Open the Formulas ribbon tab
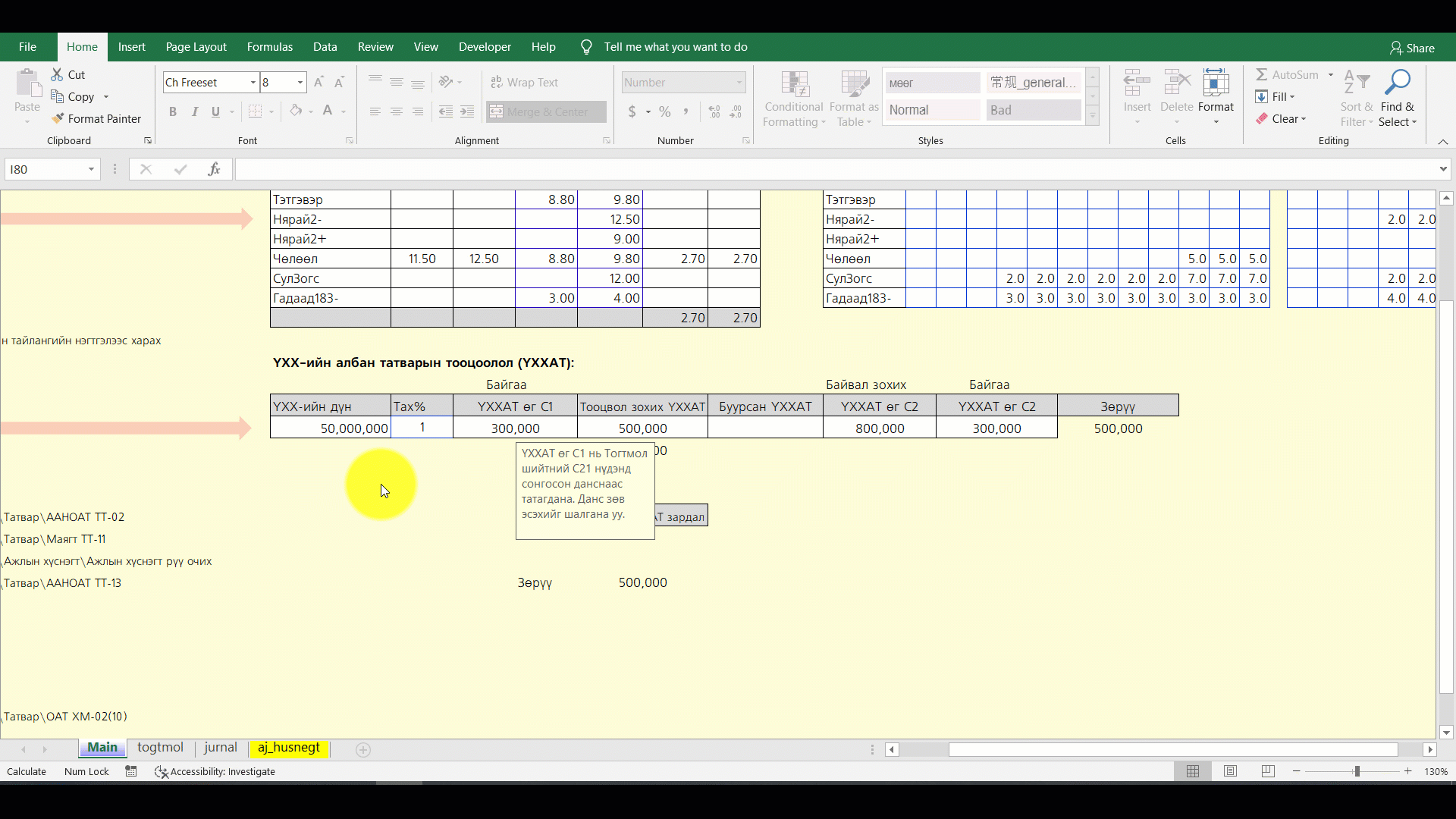 click(269, 47)
